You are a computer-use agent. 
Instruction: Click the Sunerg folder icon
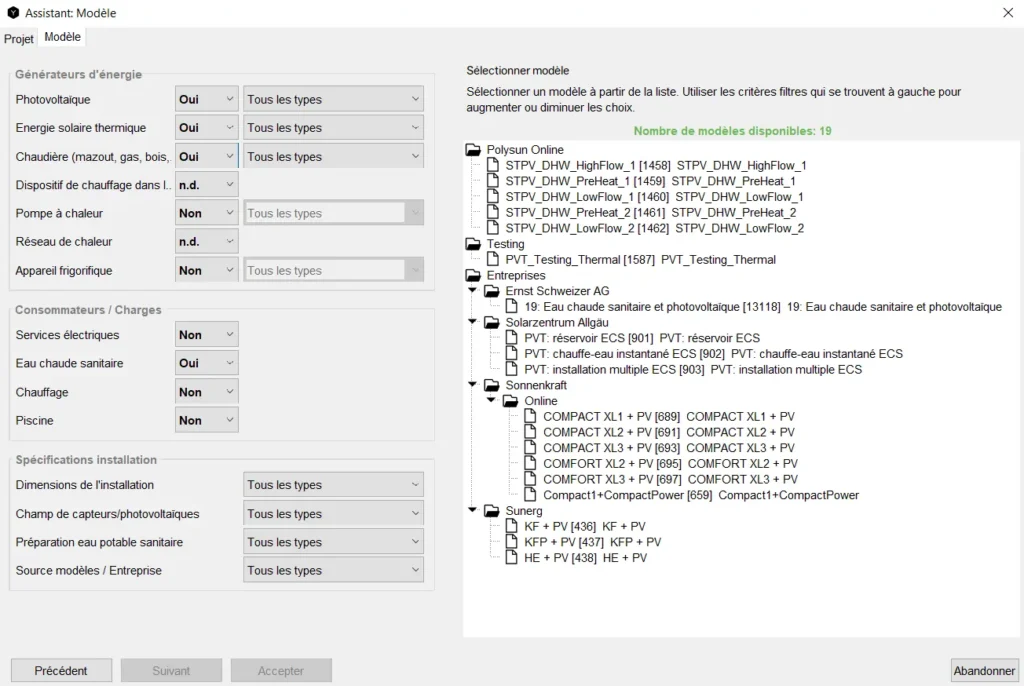(x=493, y=511)
